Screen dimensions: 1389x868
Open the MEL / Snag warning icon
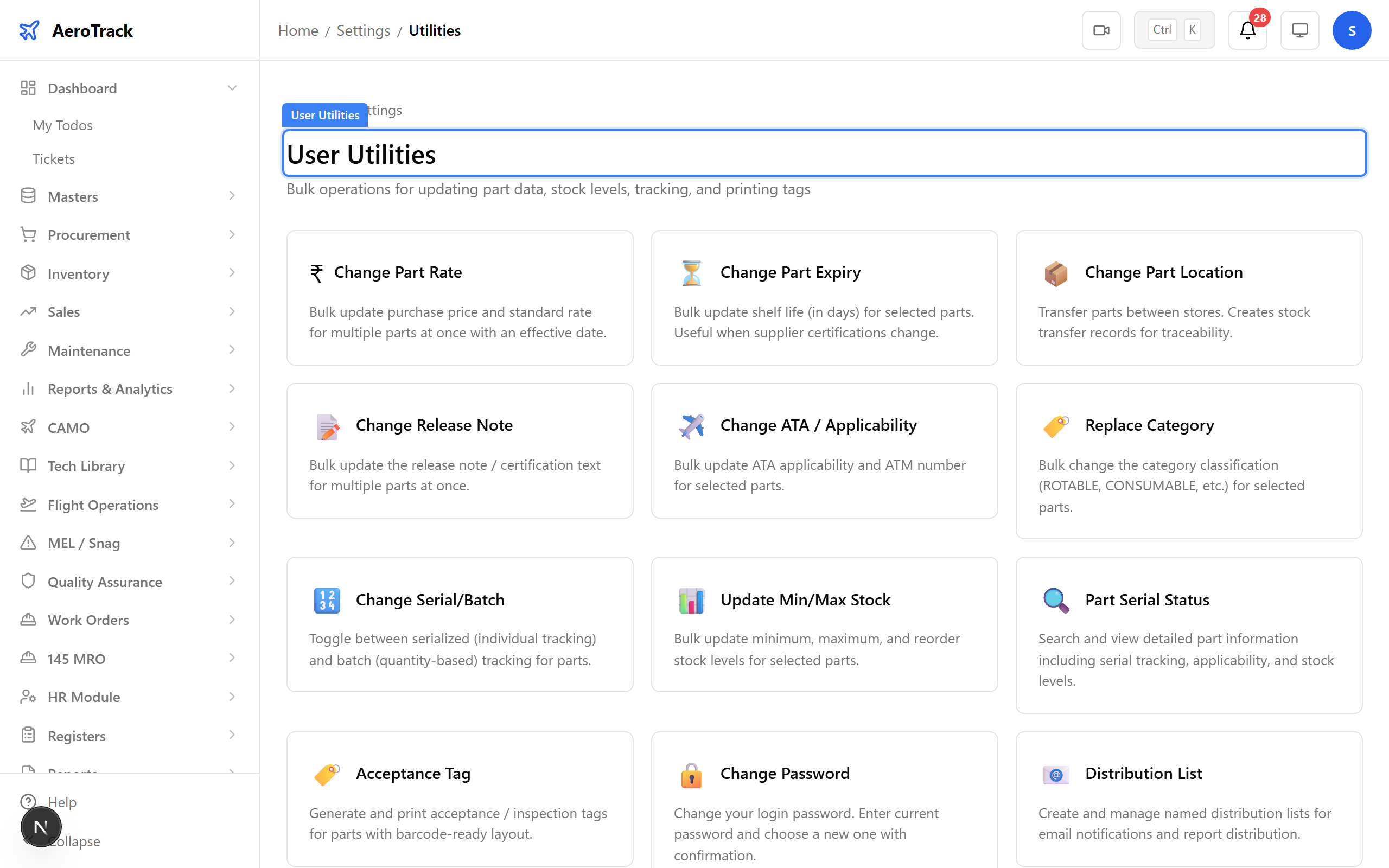(x=29, y=542)
